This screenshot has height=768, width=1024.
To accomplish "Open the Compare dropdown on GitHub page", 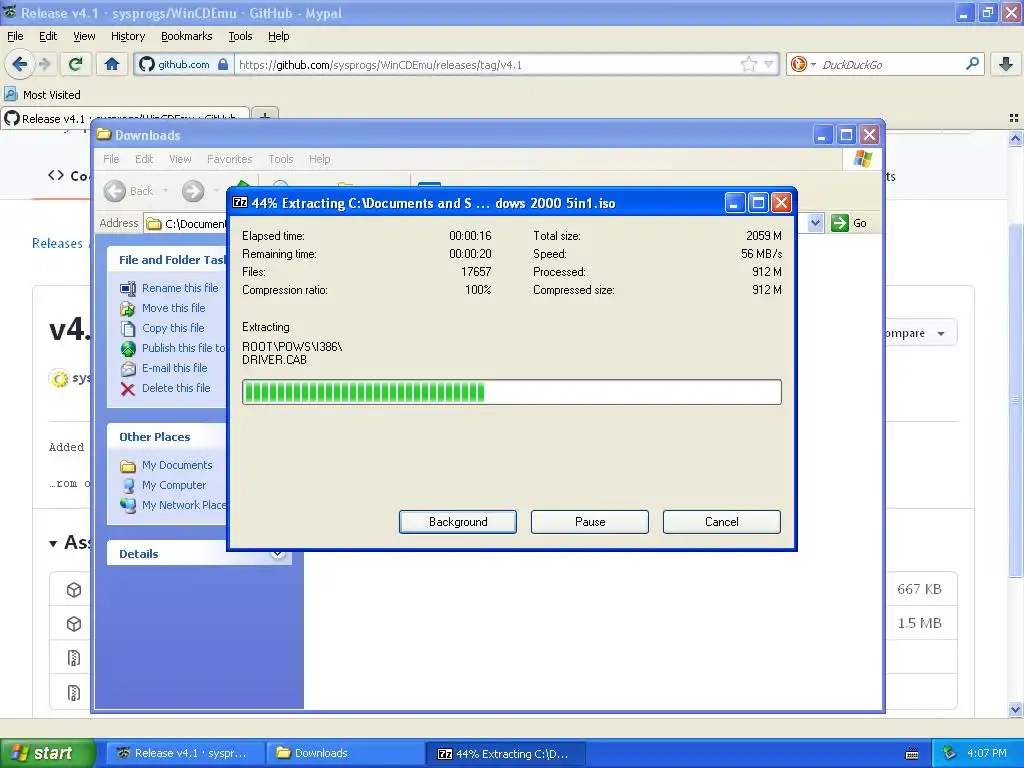I will pyautogui.click(x=921, y=333).
